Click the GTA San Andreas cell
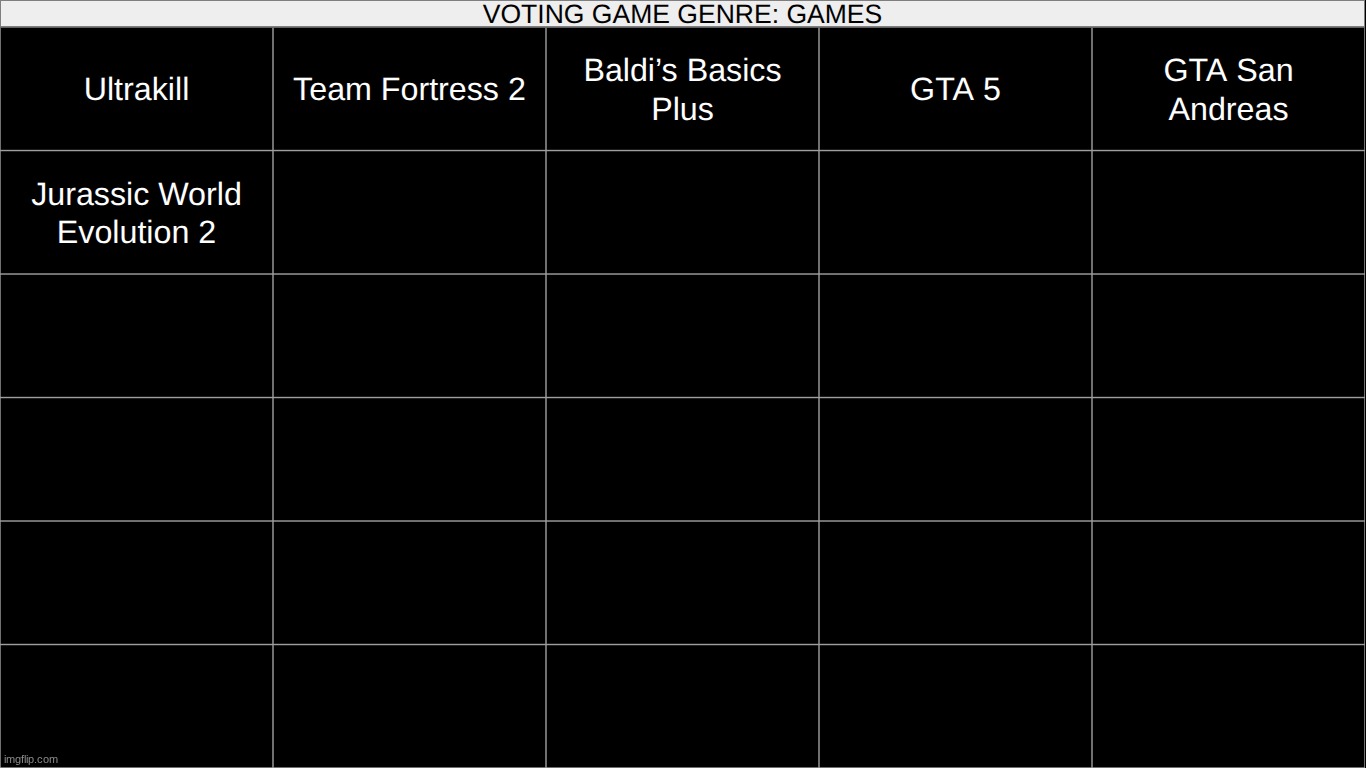 [x=1228, y=89]
